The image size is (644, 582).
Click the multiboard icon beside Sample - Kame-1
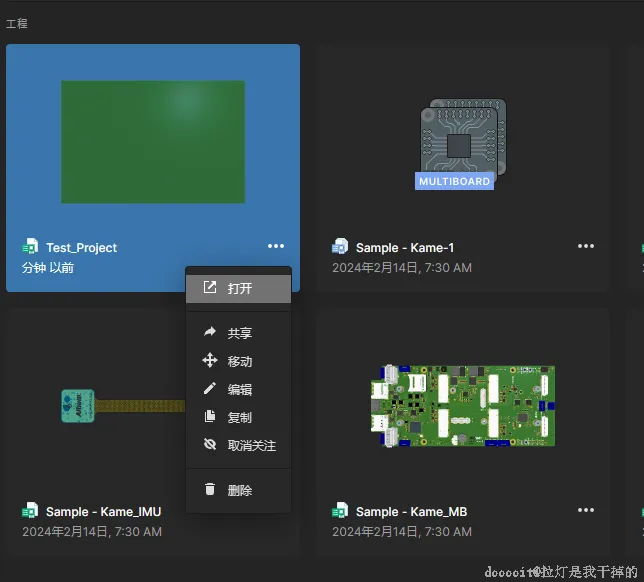point(340,246)
